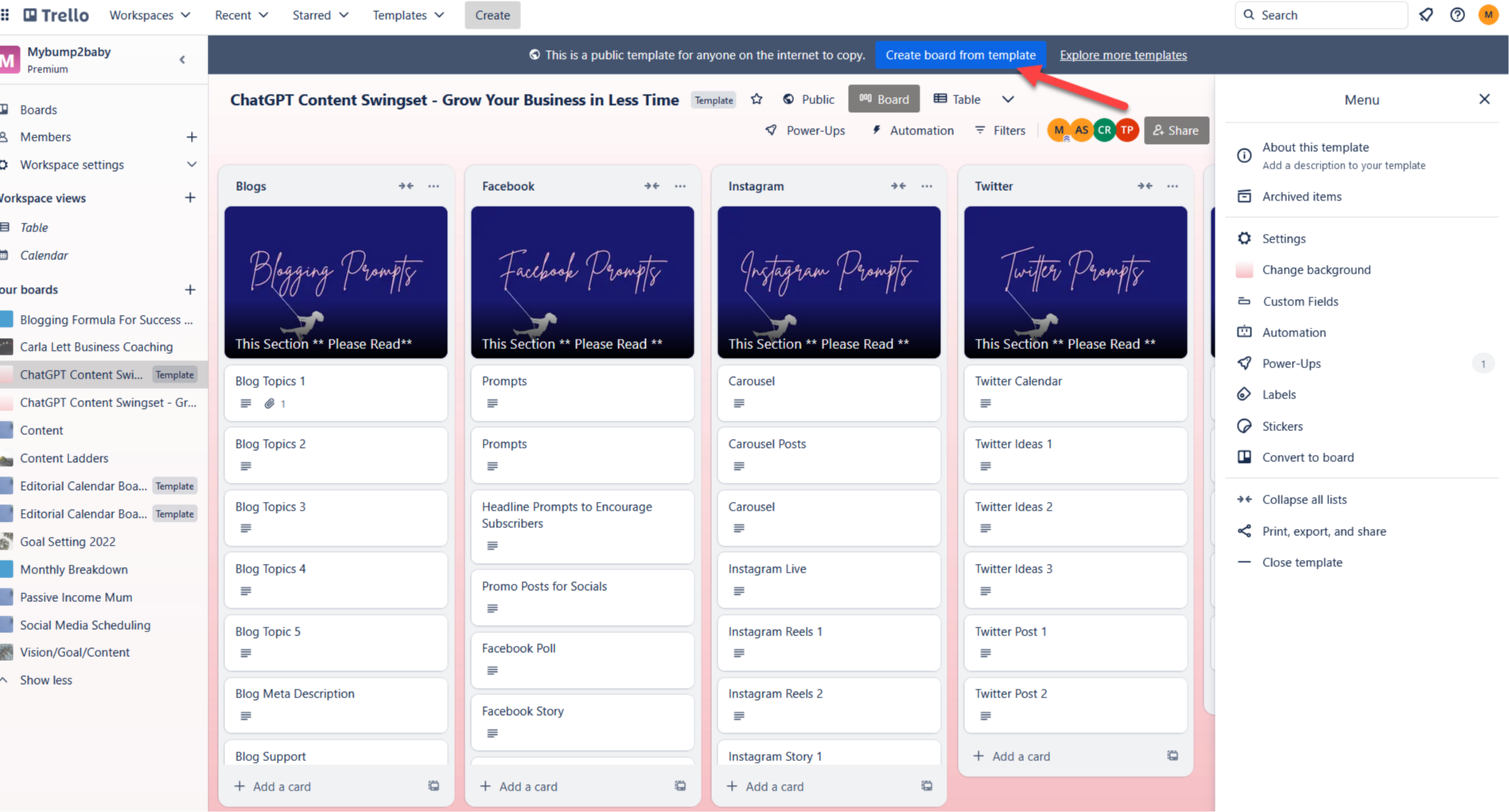Viewport: 1509px width, 812px height.
Task: Click the Search field
Action: (x=1321, y=15)
